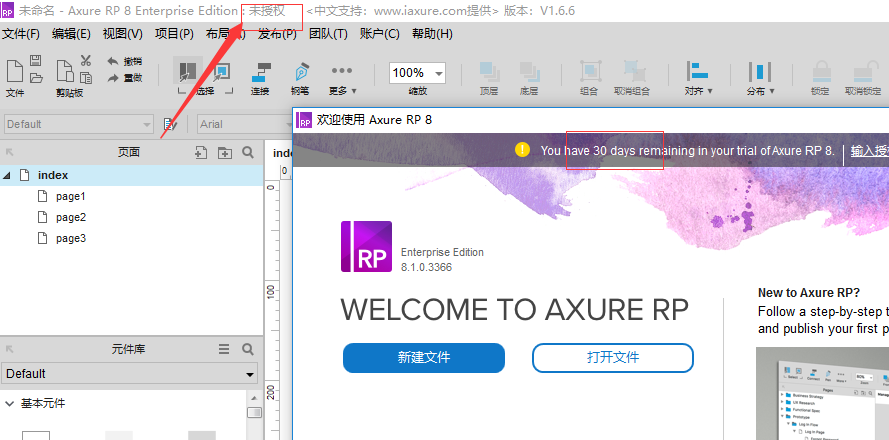Select page3 in the pages tree
The width and height of the screenshot is (889, 440).
tap(70, 238)
